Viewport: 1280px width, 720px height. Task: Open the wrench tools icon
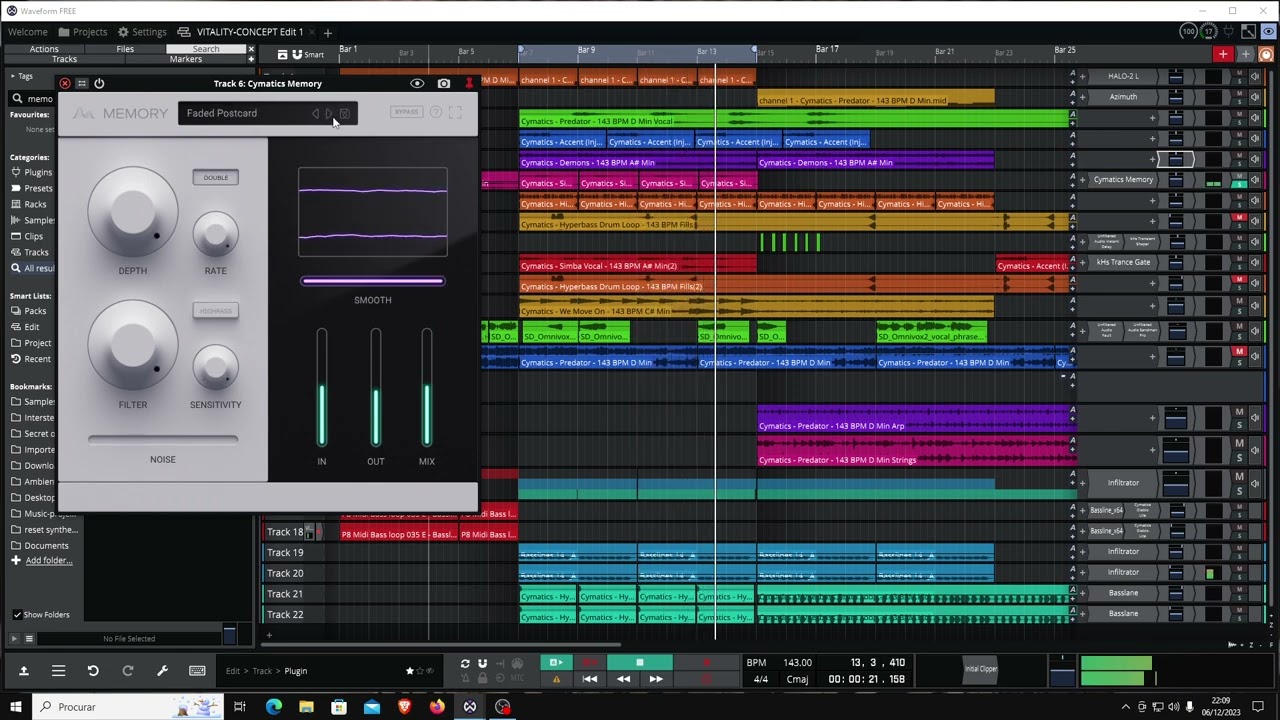tap(162, 671)
